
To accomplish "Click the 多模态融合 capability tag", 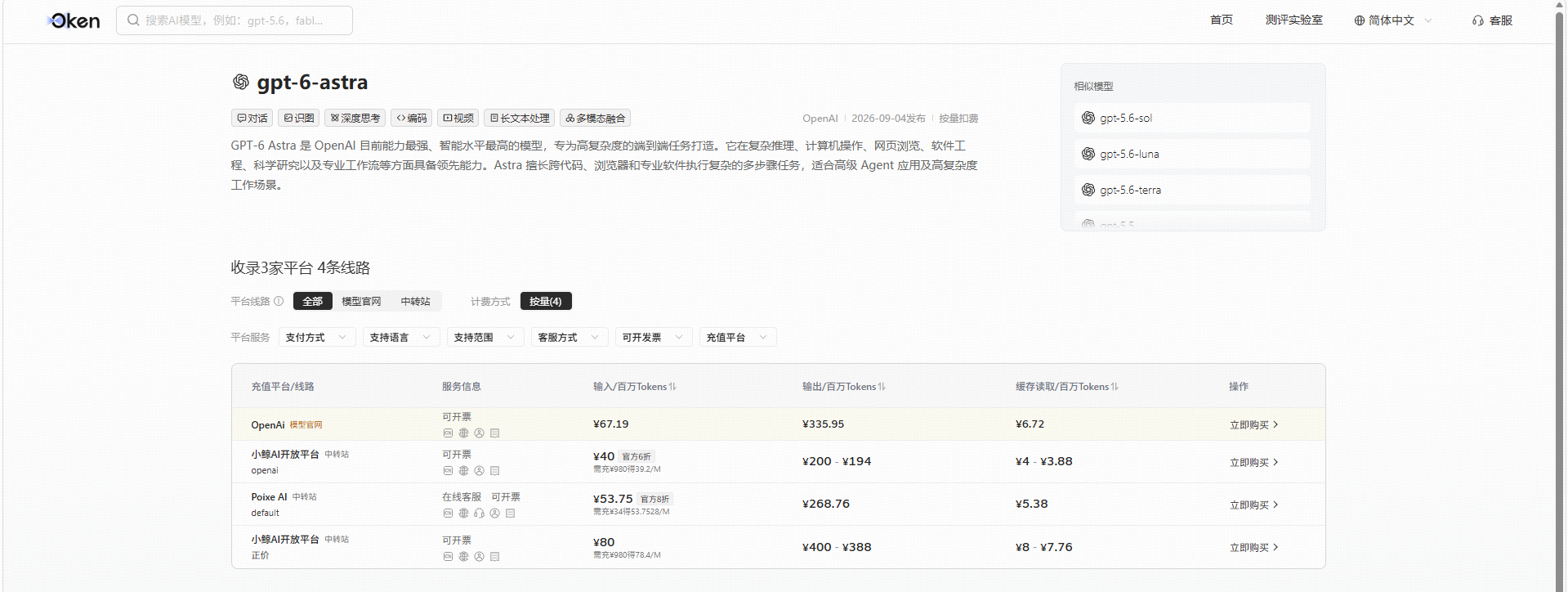I will pyautogui.click(x=596, y=118).
